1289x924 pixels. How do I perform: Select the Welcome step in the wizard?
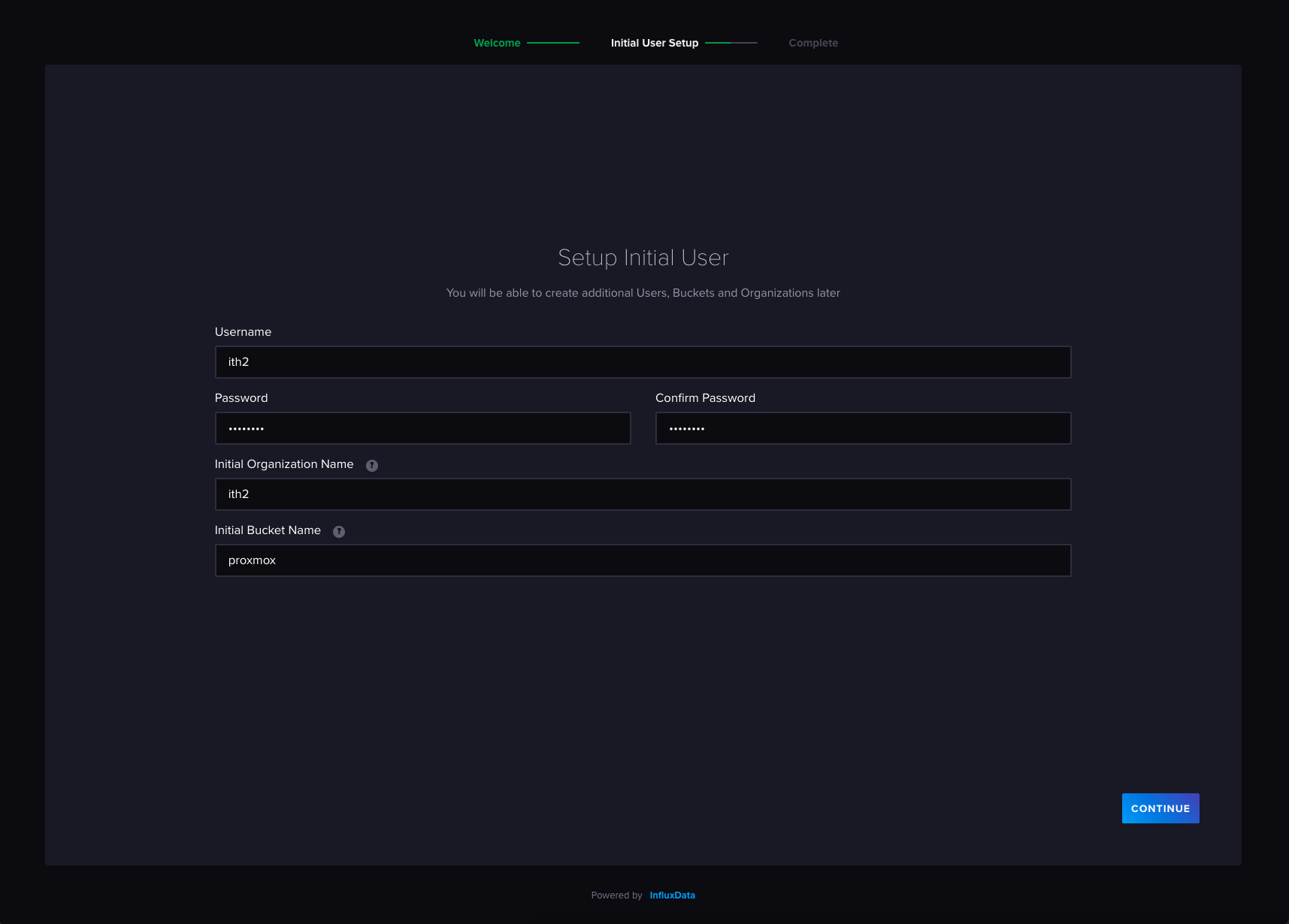pyautogui.click(x=497, y=43)
